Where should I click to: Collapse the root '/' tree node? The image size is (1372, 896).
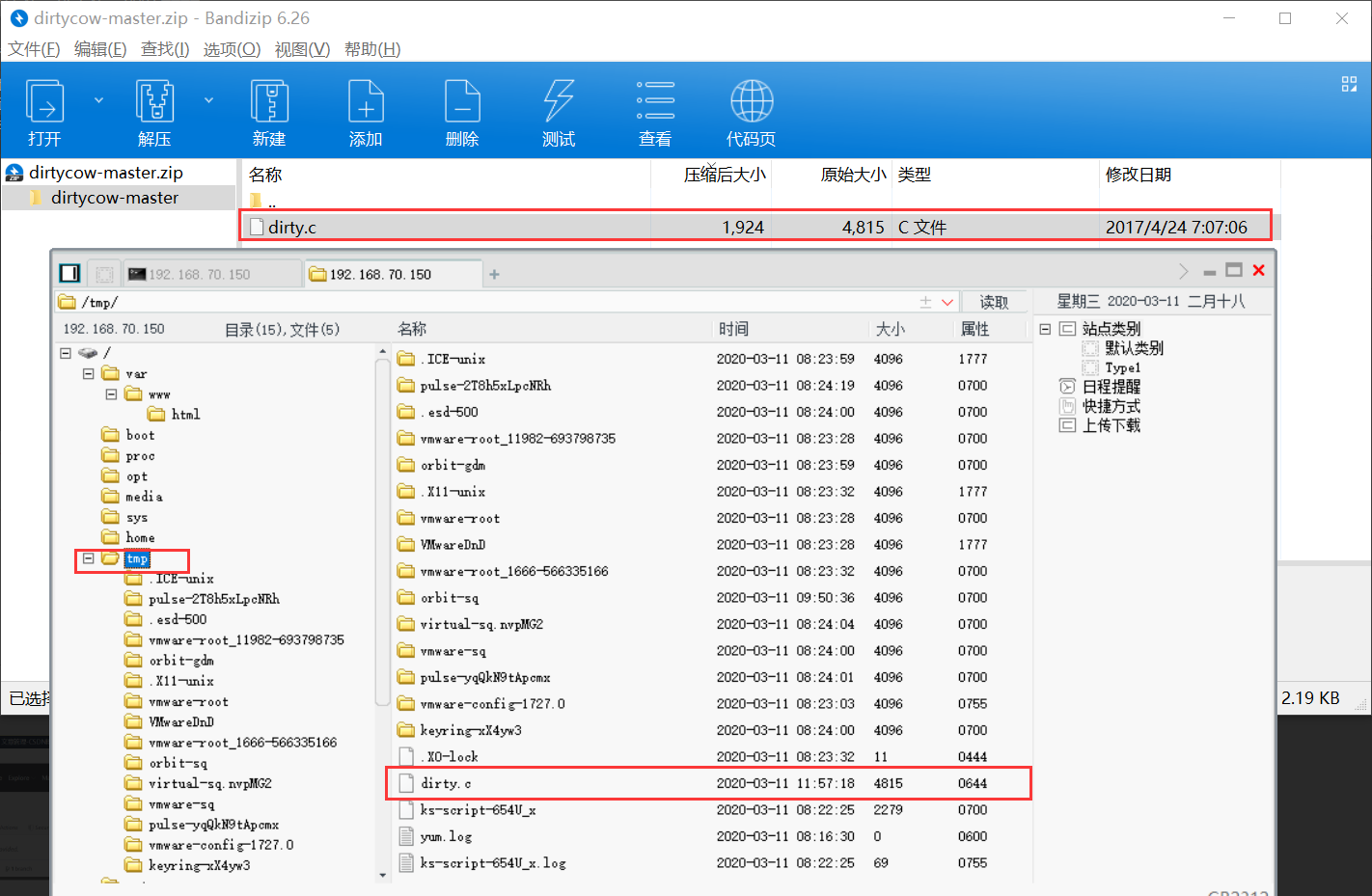66,353
